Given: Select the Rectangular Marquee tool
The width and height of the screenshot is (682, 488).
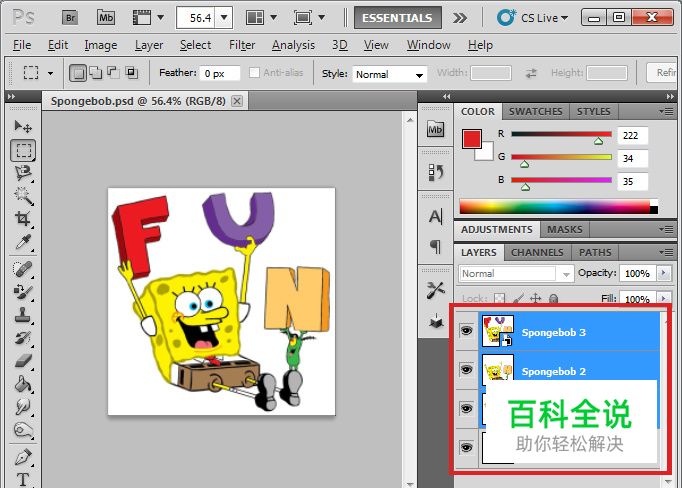Looking at the screenshot, I should click(x=23, y=150).
